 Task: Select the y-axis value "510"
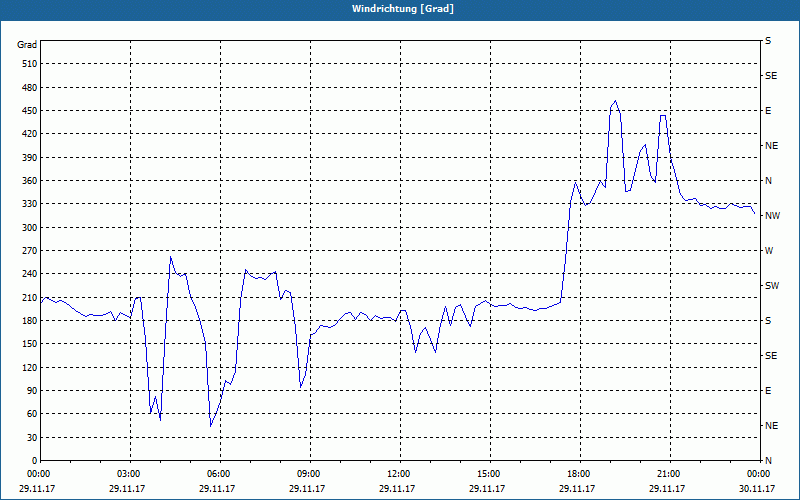pos(30,64)
